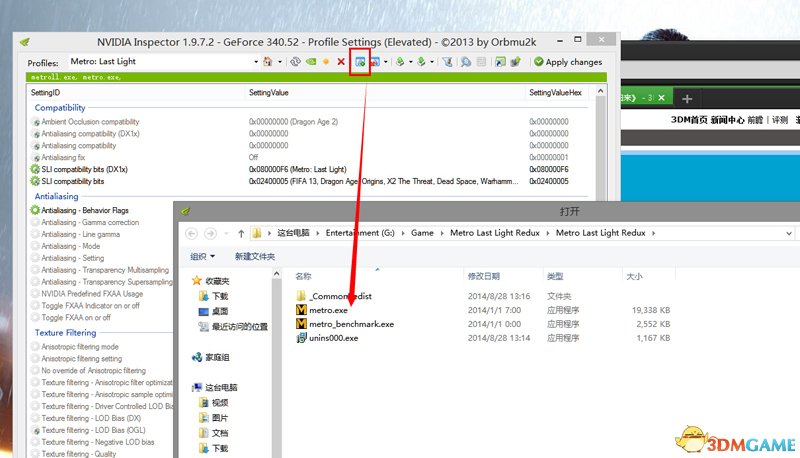Select Toggle FXAA Indicator on or off
The image size is (800, 458).
tap(90, 306)
